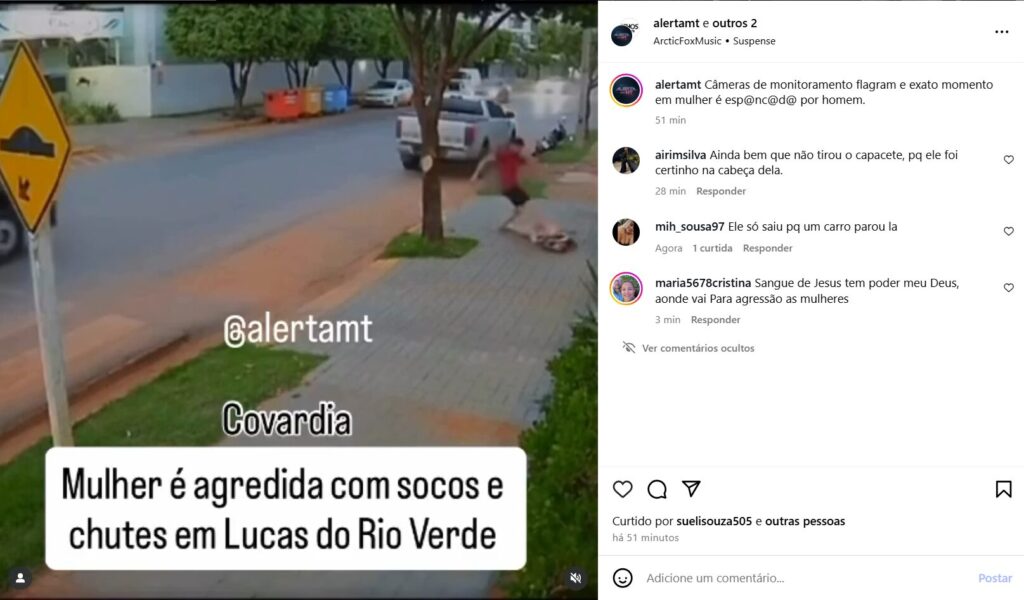Like the post with the heart icon
The width and height of the screenshot is (1024, 600).
622,489
